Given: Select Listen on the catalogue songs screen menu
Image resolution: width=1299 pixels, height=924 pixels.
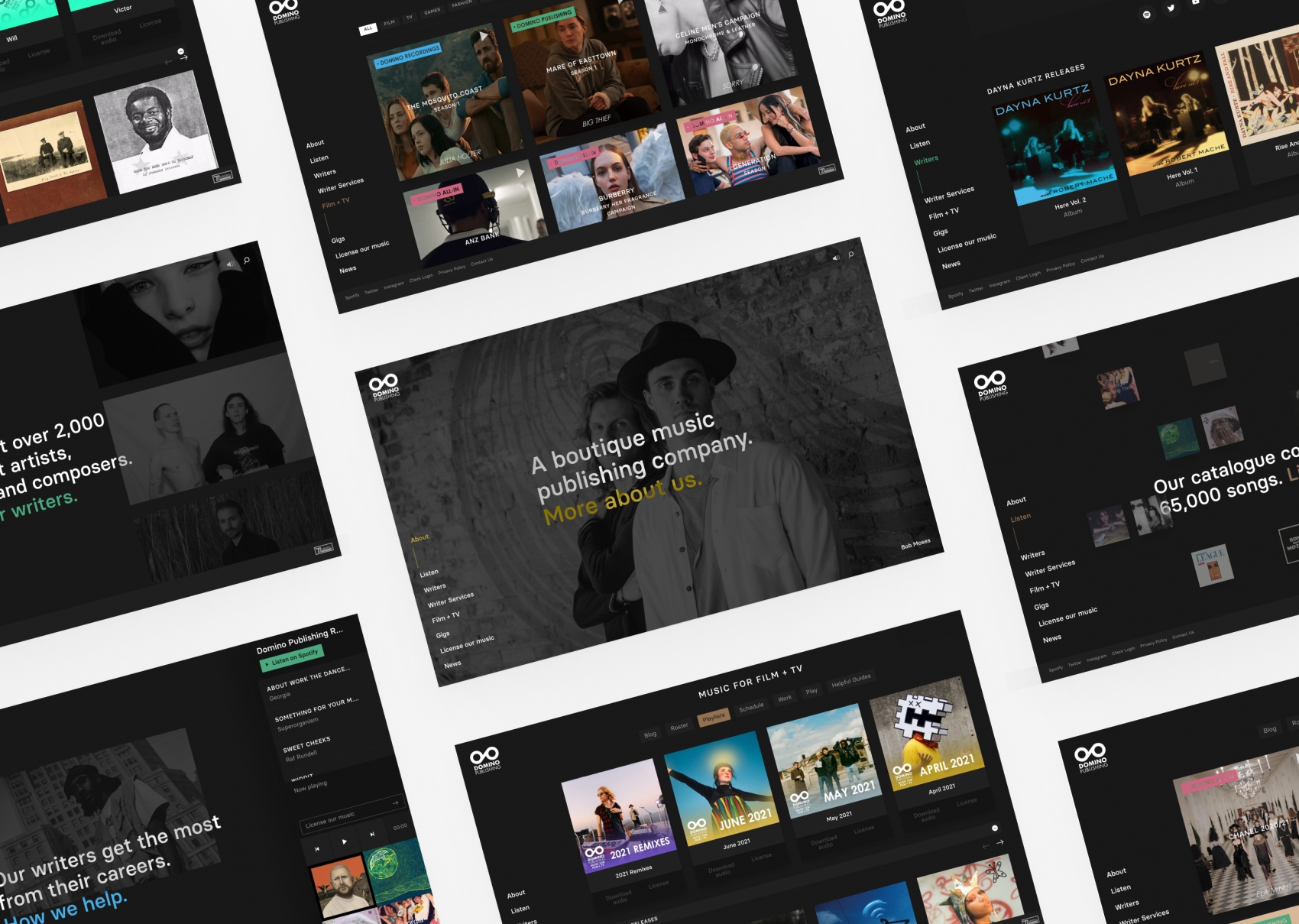Looking at the screenshot, I should 1020,517.
